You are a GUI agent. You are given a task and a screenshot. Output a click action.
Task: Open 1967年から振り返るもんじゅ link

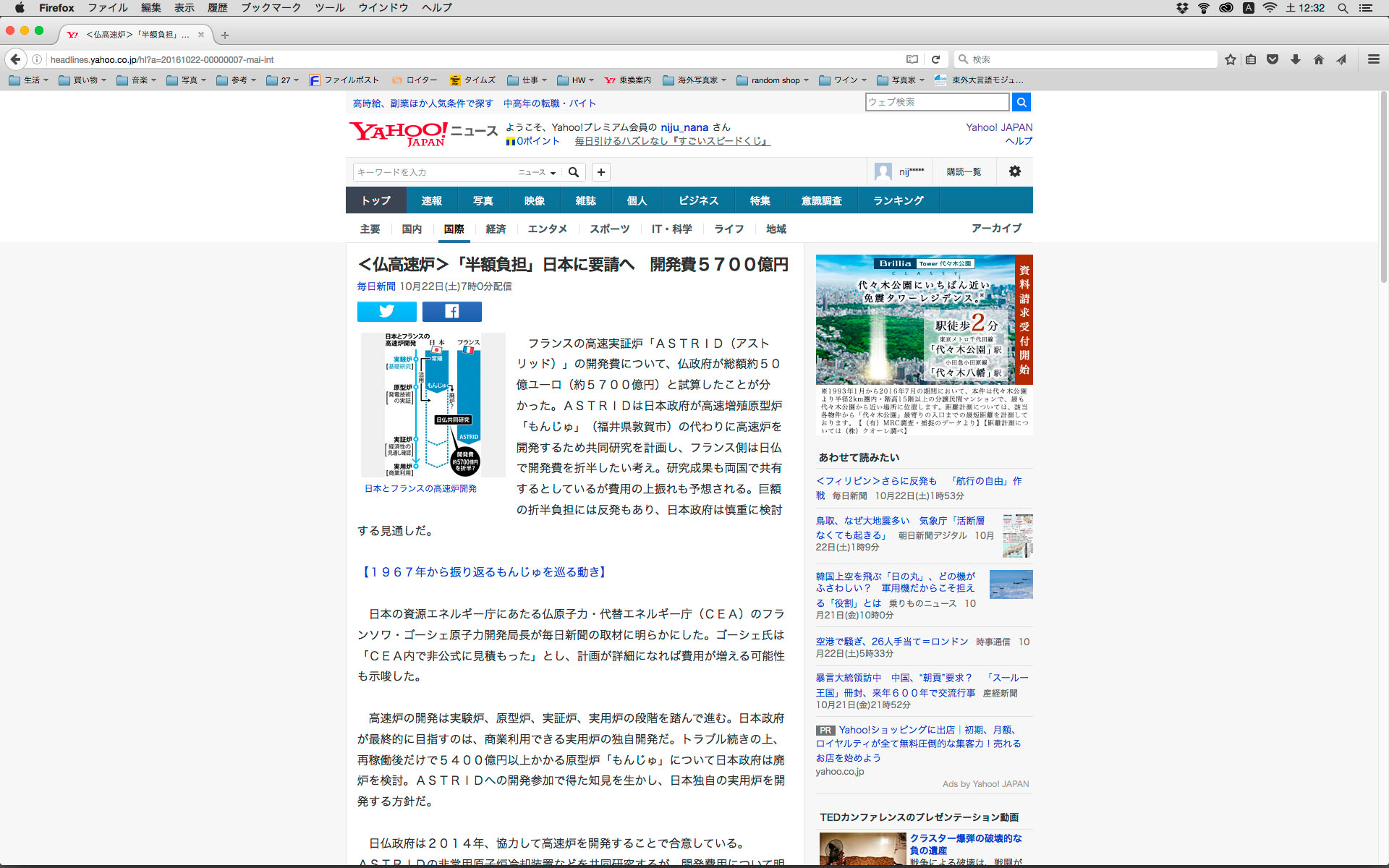click(483, 572)
